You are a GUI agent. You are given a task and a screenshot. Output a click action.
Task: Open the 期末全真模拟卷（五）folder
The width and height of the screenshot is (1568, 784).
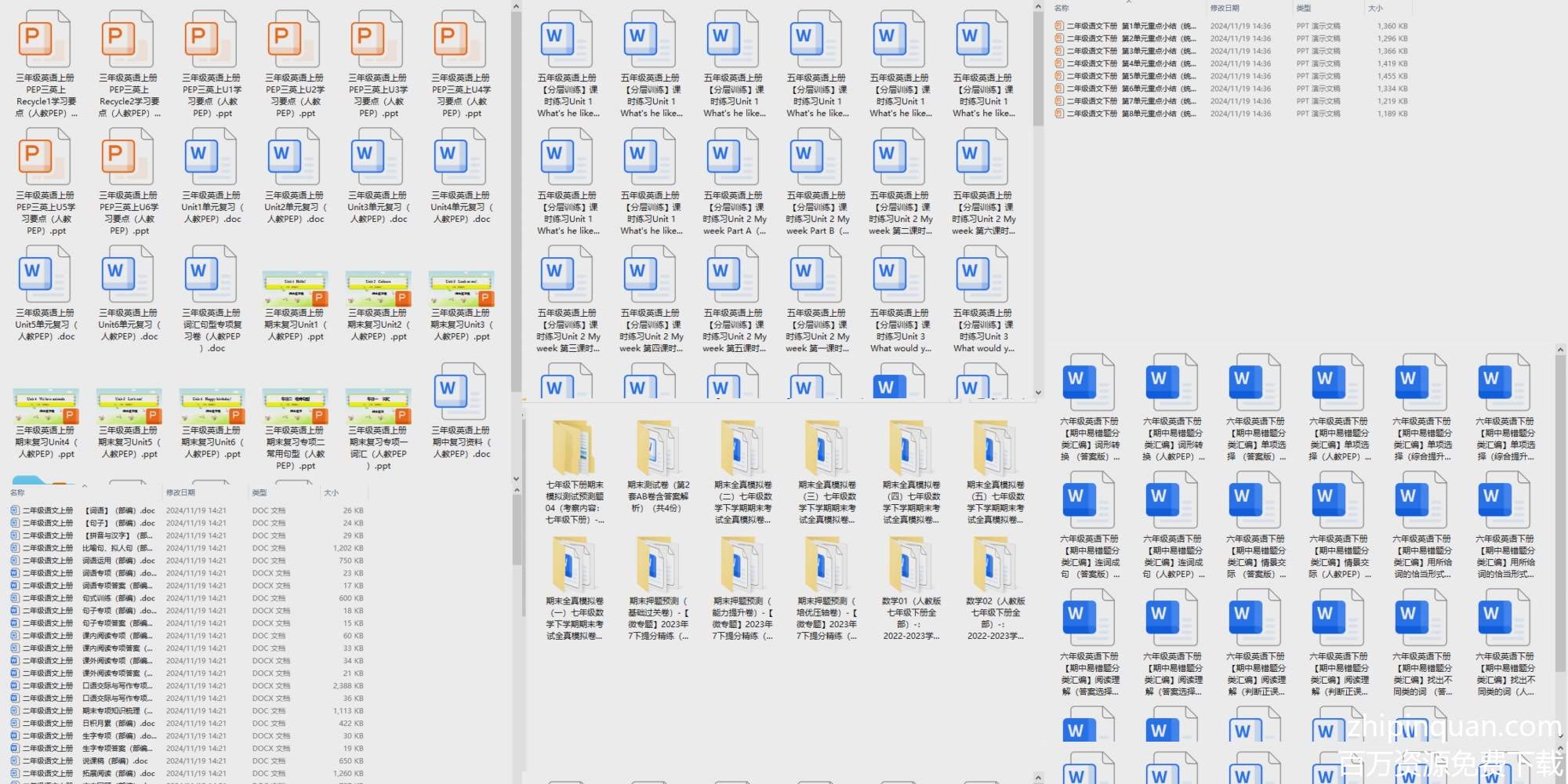(994, 447)
